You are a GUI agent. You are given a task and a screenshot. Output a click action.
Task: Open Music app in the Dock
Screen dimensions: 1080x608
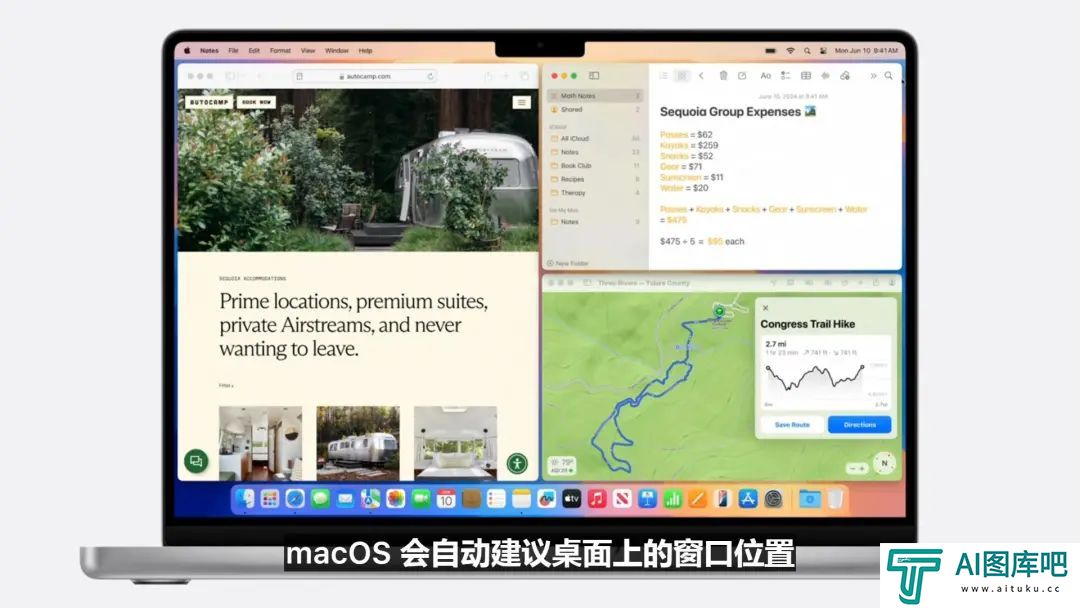click(596, 499)
